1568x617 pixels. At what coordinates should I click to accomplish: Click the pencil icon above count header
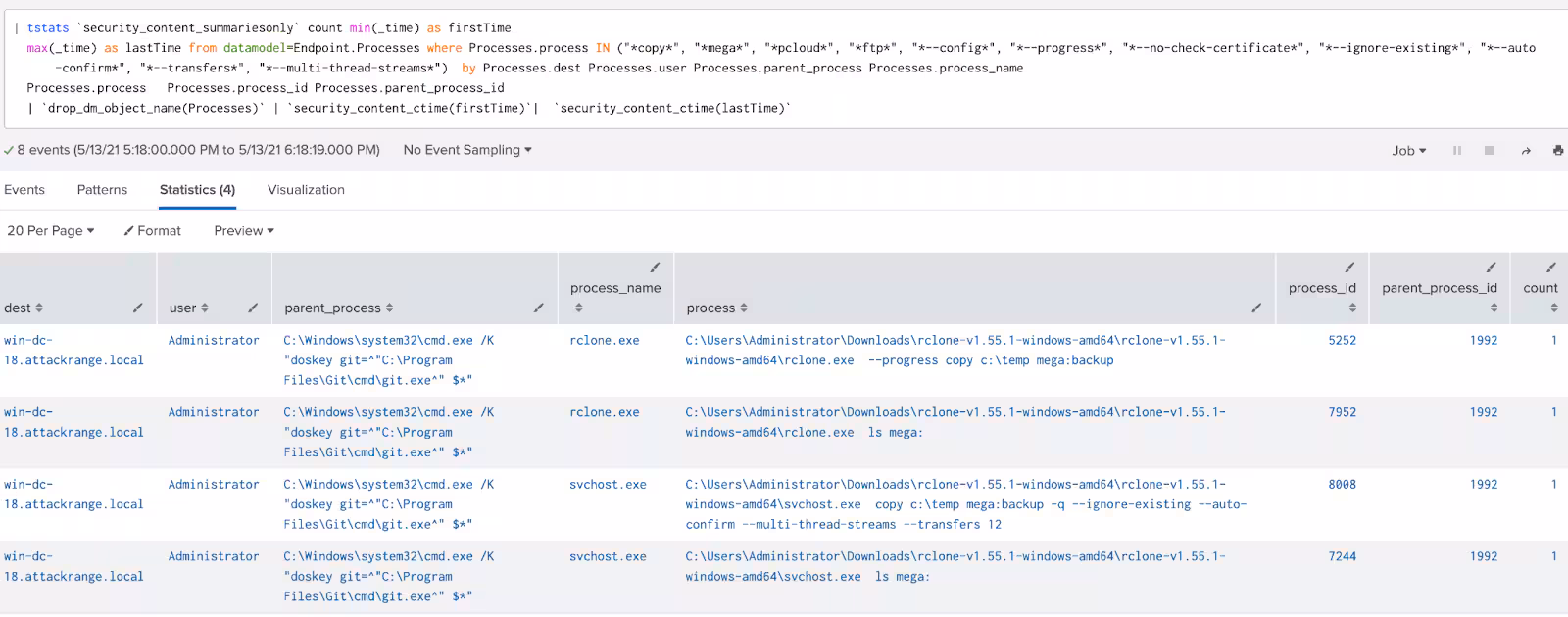point(1551,267)
